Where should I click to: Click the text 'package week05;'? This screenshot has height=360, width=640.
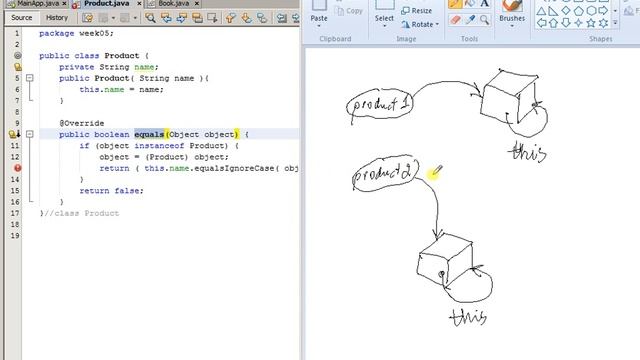[x=76, y=33]
